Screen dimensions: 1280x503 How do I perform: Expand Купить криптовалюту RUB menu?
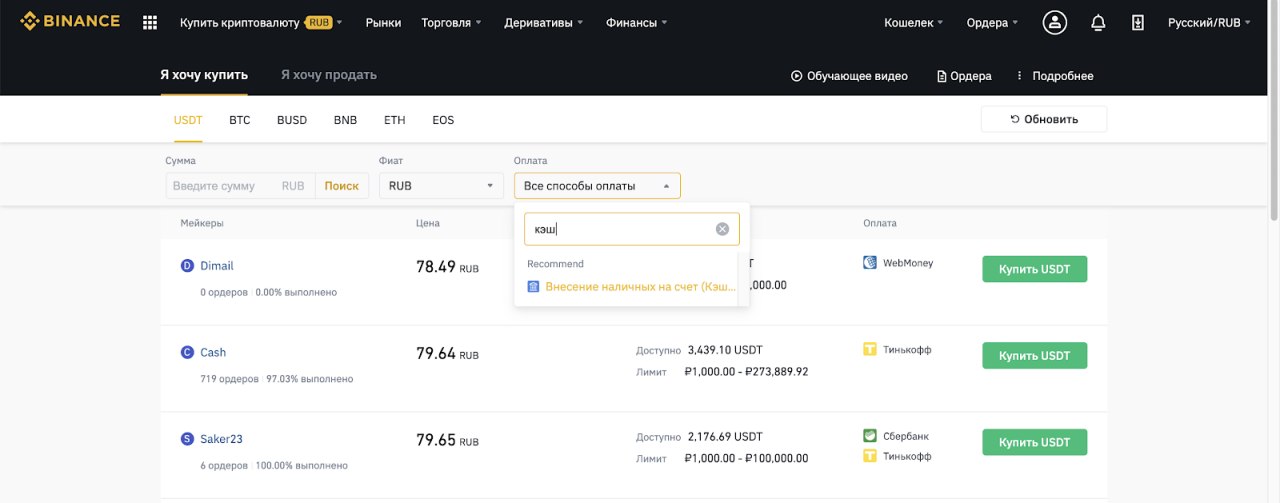click(x=261, y=22)
